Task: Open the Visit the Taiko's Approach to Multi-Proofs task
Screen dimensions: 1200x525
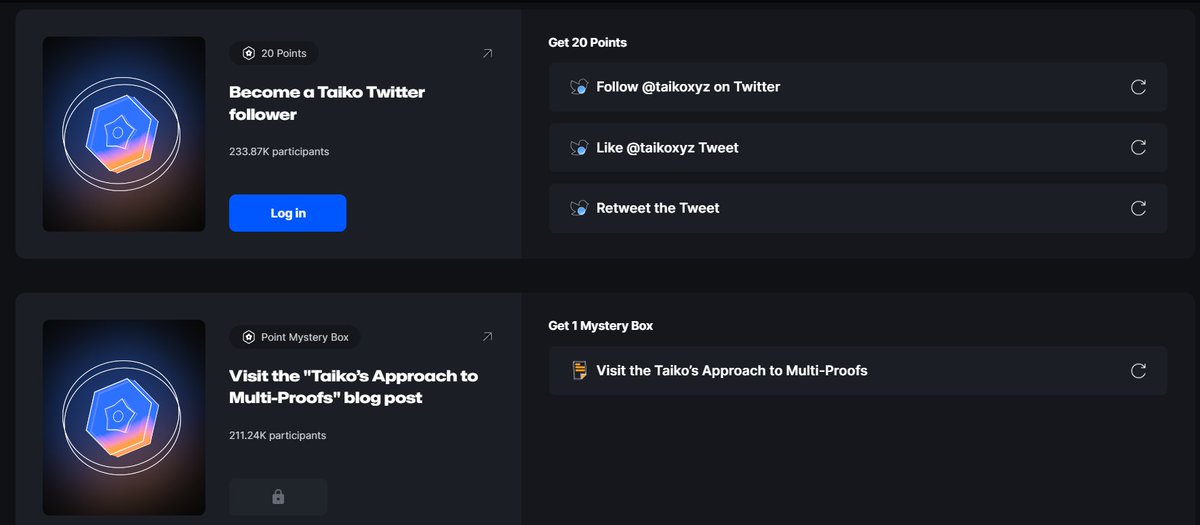Action: [x=858, y=371]
